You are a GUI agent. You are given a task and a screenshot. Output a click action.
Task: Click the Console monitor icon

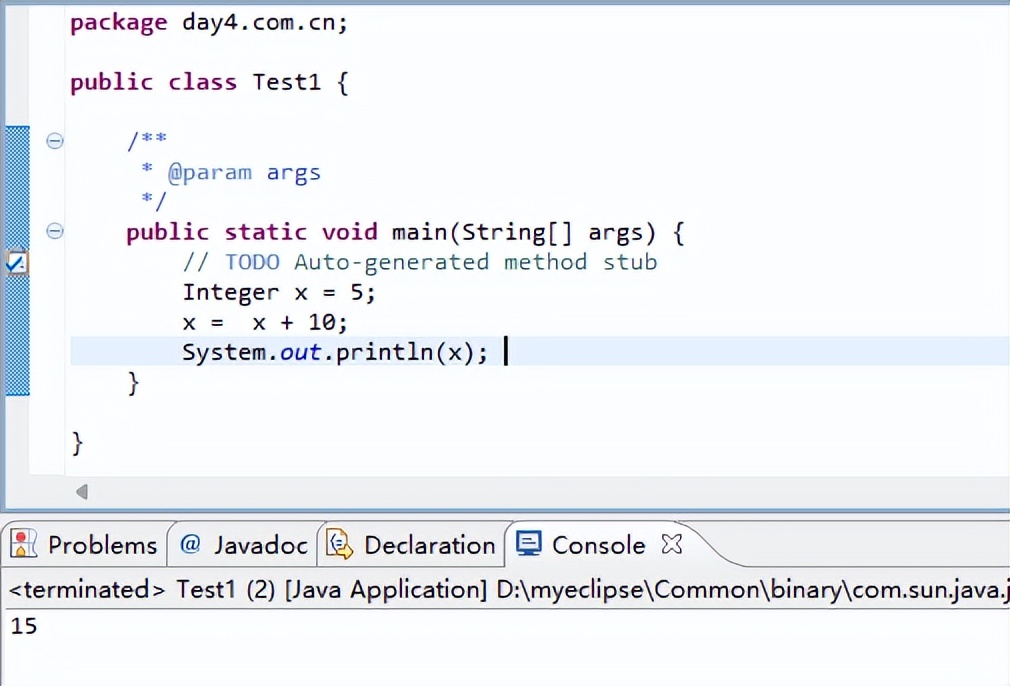coord(529,544)
